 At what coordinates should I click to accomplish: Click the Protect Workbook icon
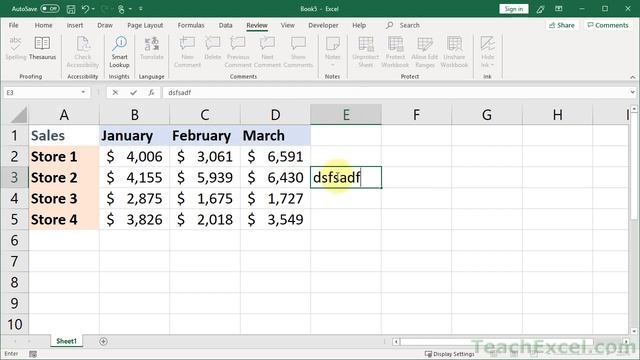tap(395, 51)
